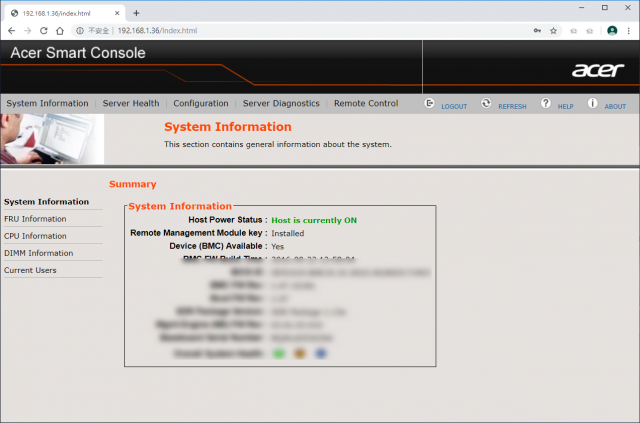Click the orange 'System Information' page heading
The width and height of the screenshot is (640, 423).
(228, 127)
